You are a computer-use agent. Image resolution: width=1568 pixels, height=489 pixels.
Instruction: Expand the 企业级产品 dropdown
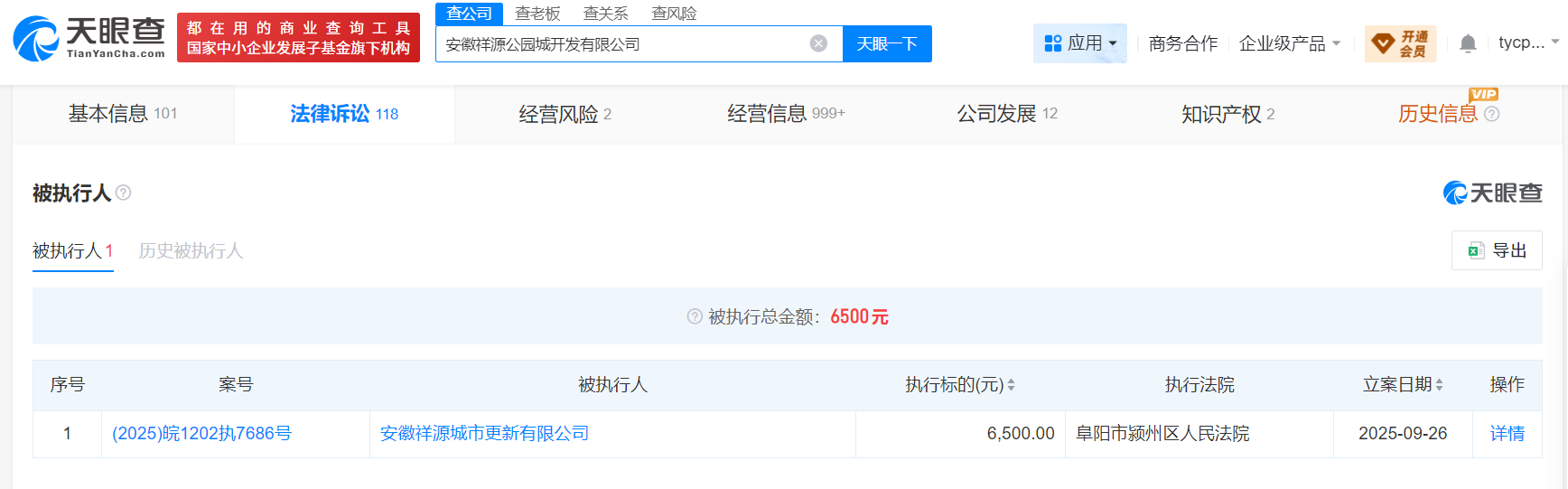pos(1290,43)
